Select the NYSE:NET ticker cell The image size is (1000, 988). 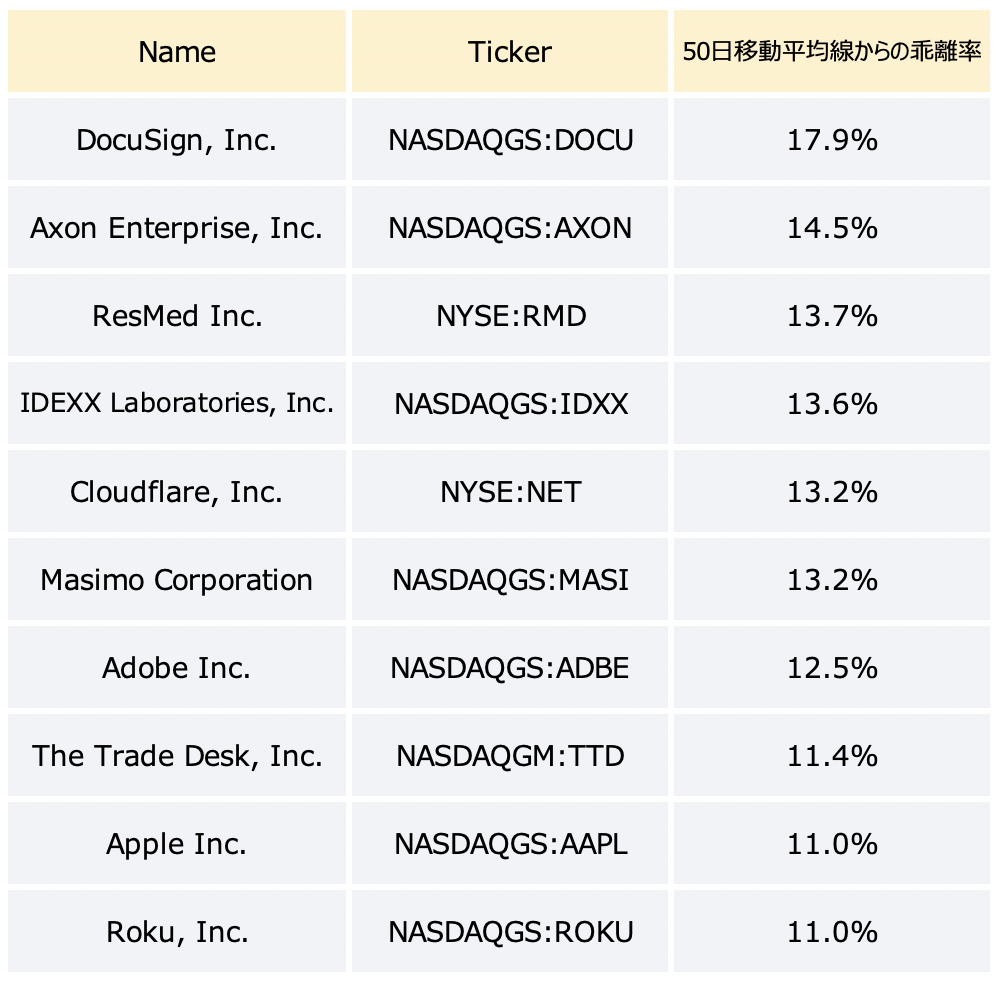pos(510,491)
